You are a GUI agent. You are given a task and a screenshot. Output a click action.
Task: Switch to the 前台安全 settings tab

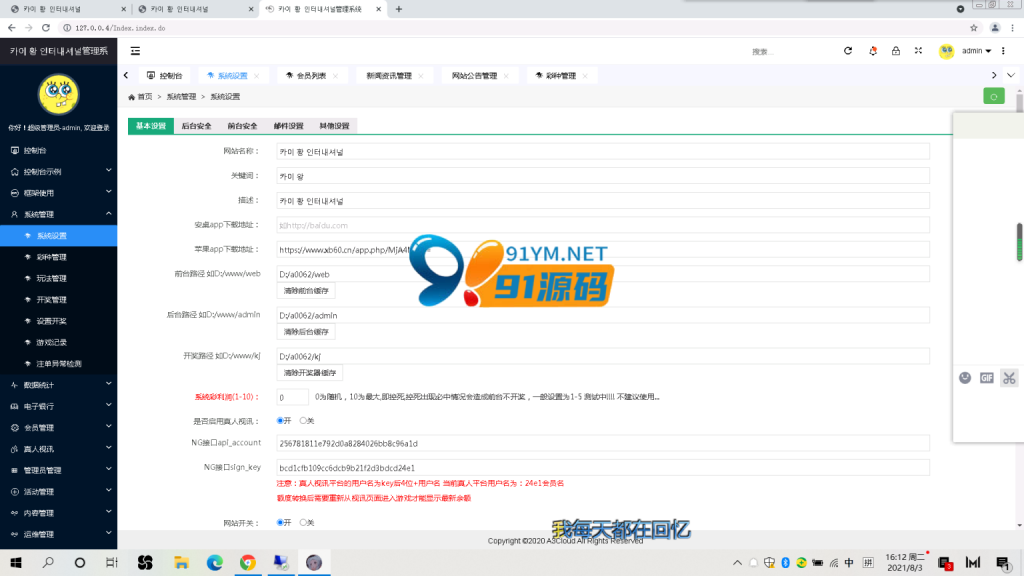(242, 126)
